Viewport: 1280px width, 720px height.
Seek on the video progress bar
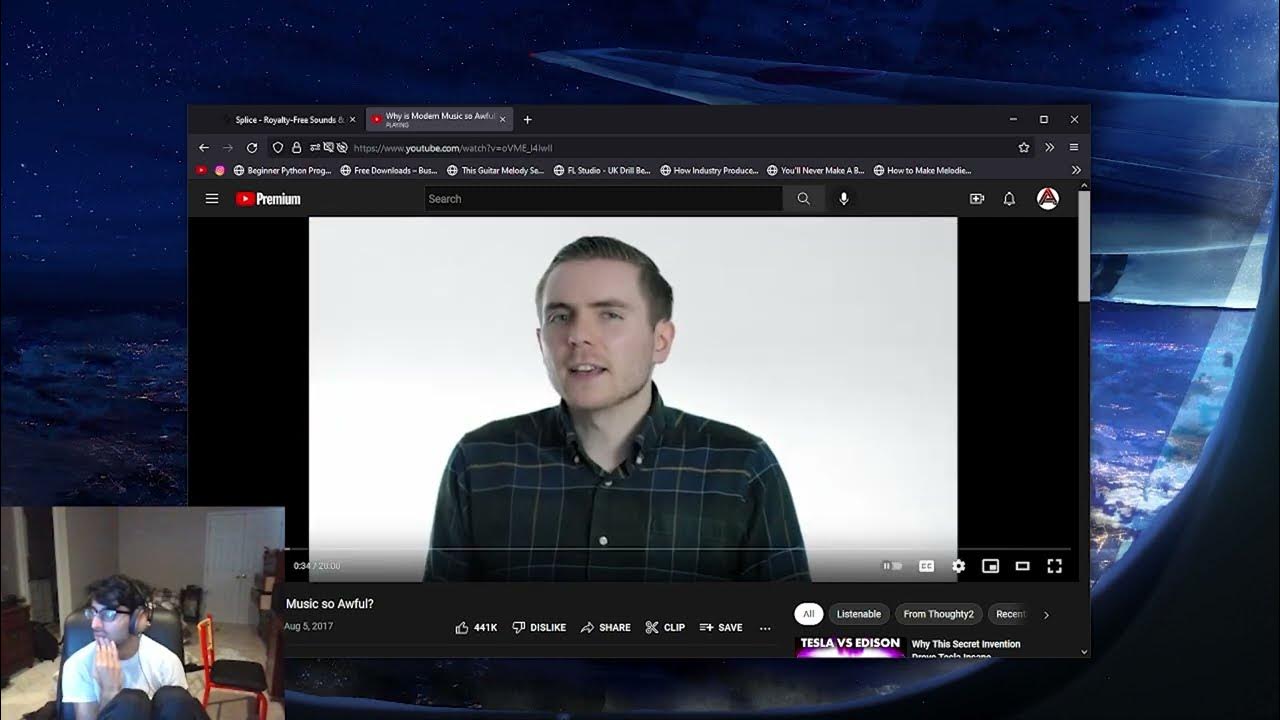click(678, 550)
